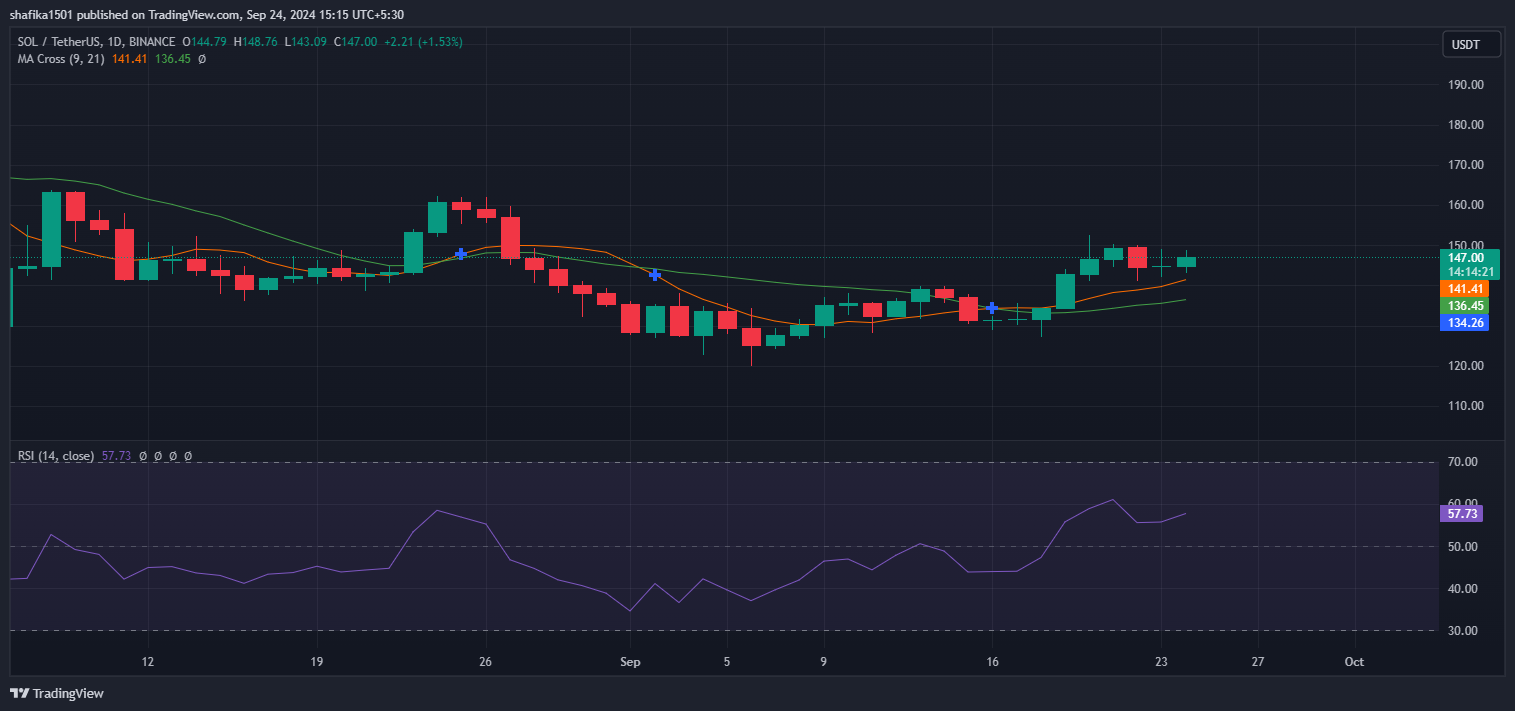Click the fourth Ø icon in the RSI legend

click(188, 456)
